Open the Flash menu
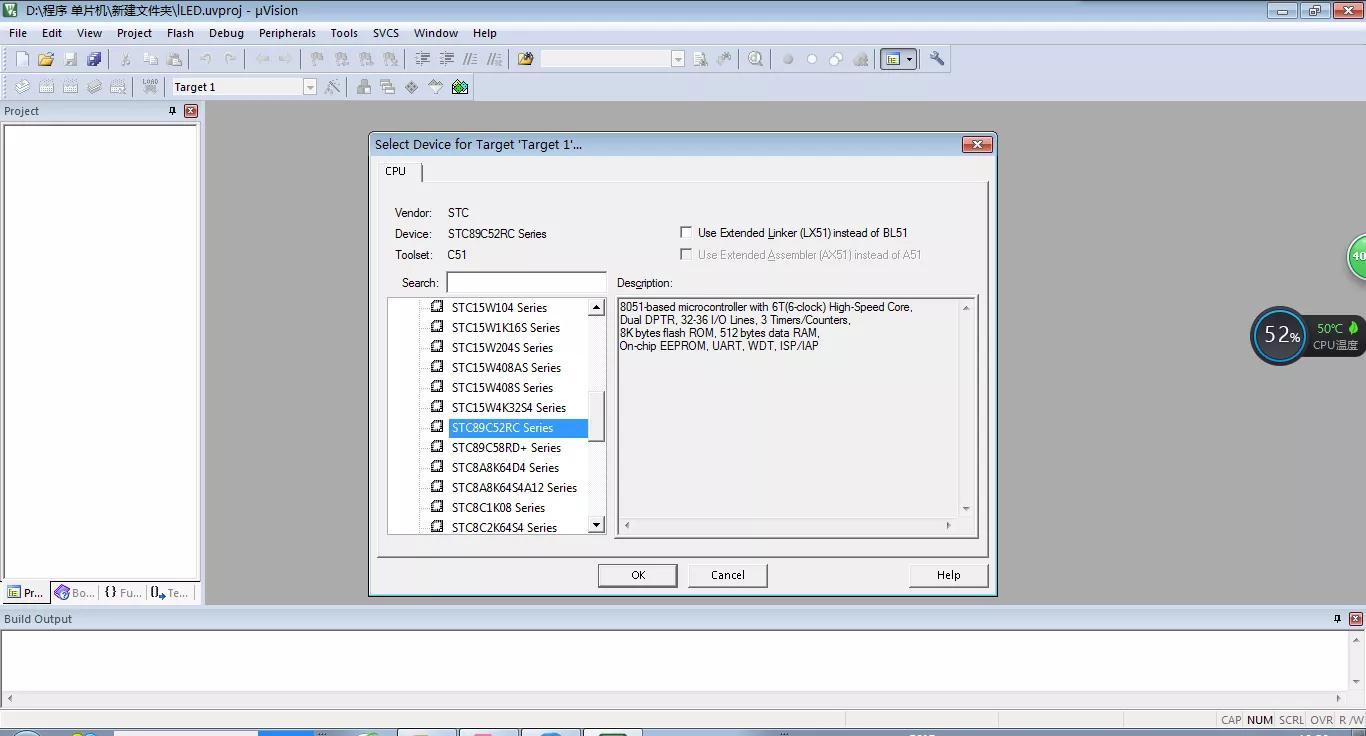Screen dimensions: 1366x736 (180, 33)
